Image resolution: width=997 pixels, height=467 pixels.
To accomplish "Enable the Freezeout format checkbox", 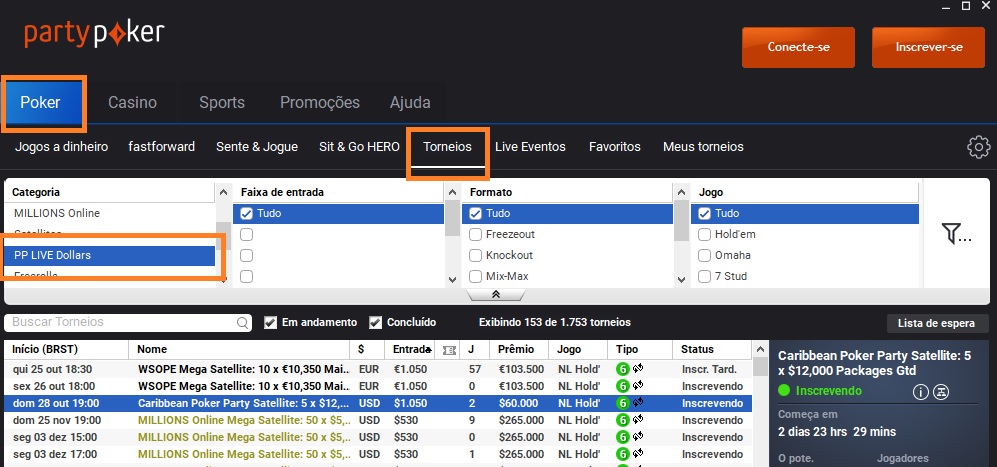I will pyautogui.click(x=476, y=235).
